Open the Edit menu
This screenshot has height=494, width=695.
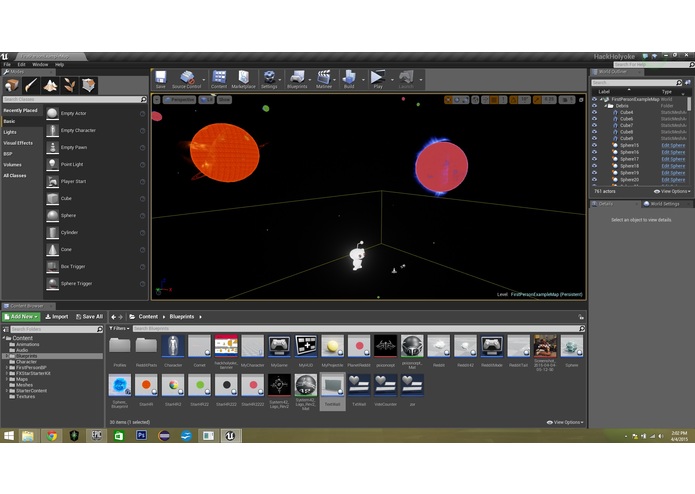[x=21, y=65]
